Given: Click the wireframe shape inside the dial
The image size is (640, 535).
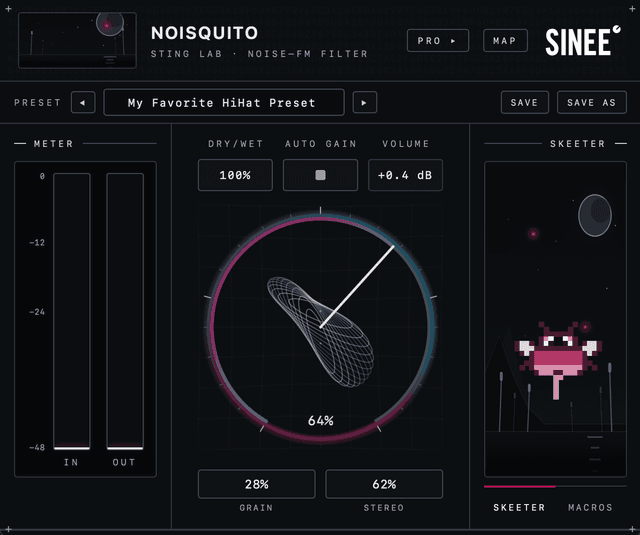Looking at the screenshot, I should [x=320, y=332].
